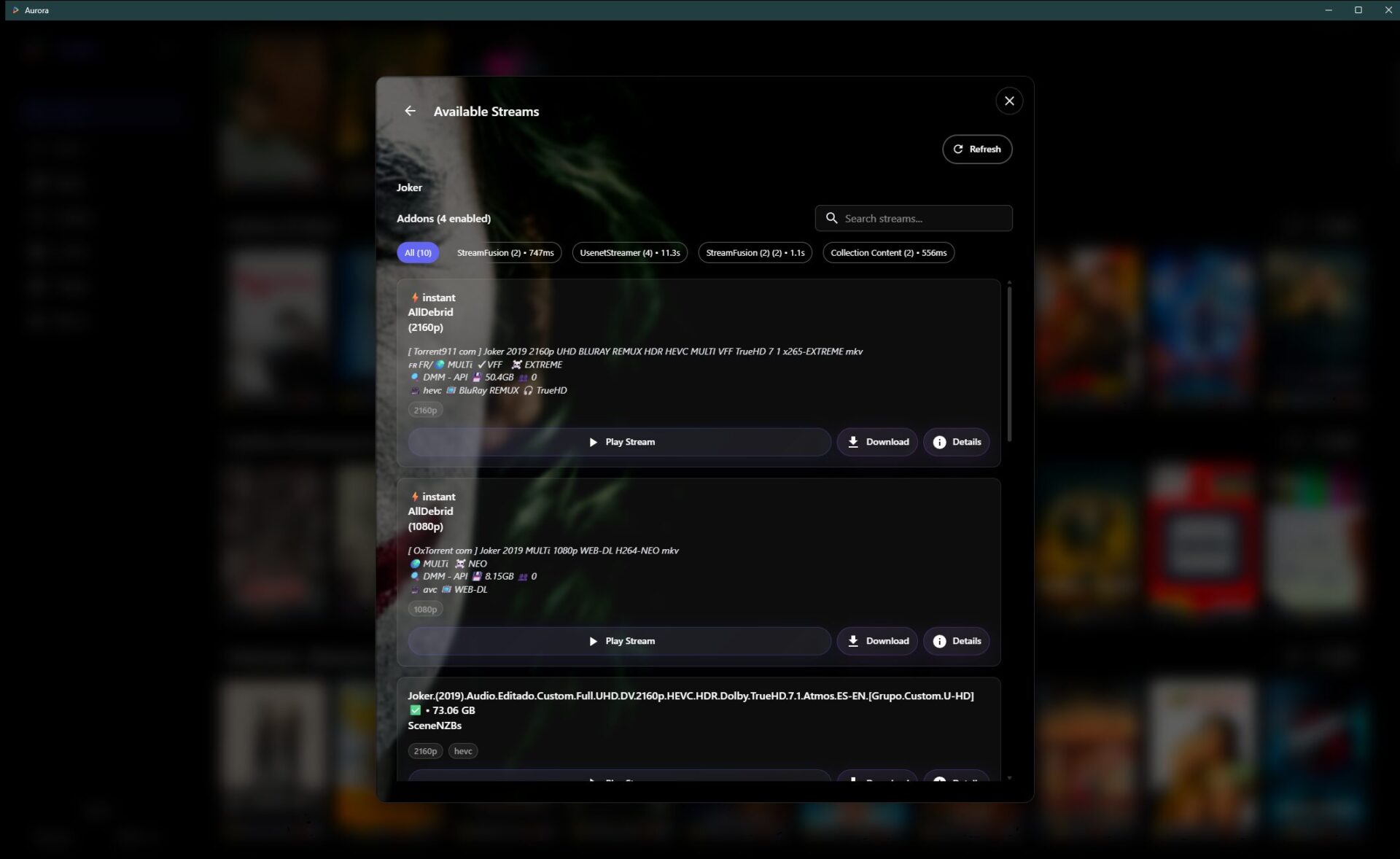Click the back arrow in Available Streams
1400x859 pixels.
(x=410, y=111)
